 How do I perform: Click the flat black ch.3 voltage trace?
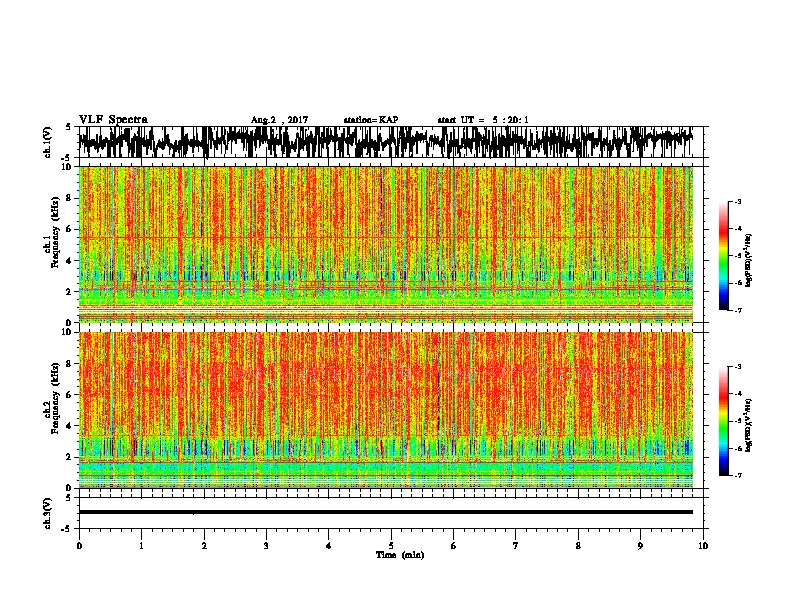tap(386, 512)
